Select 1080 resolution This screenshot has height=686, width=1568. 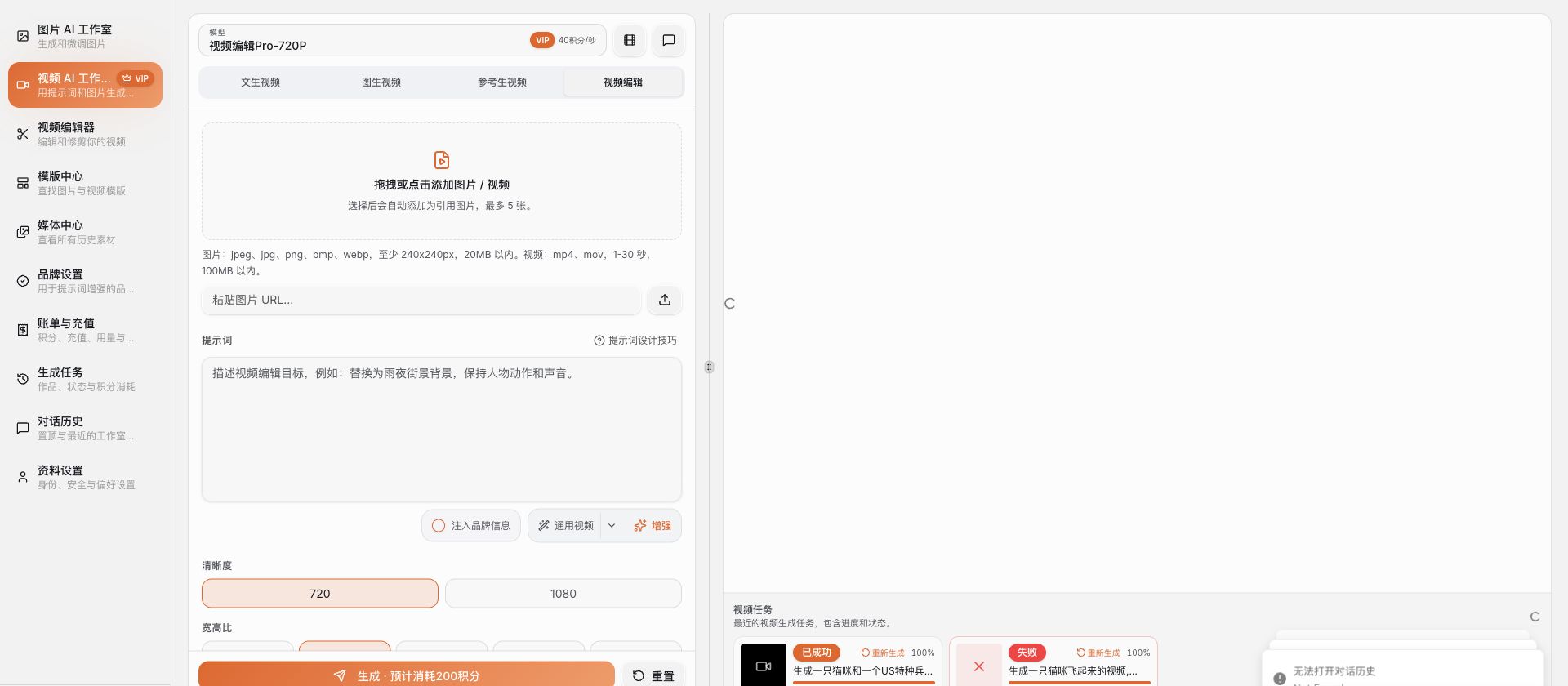pos(563,594)
